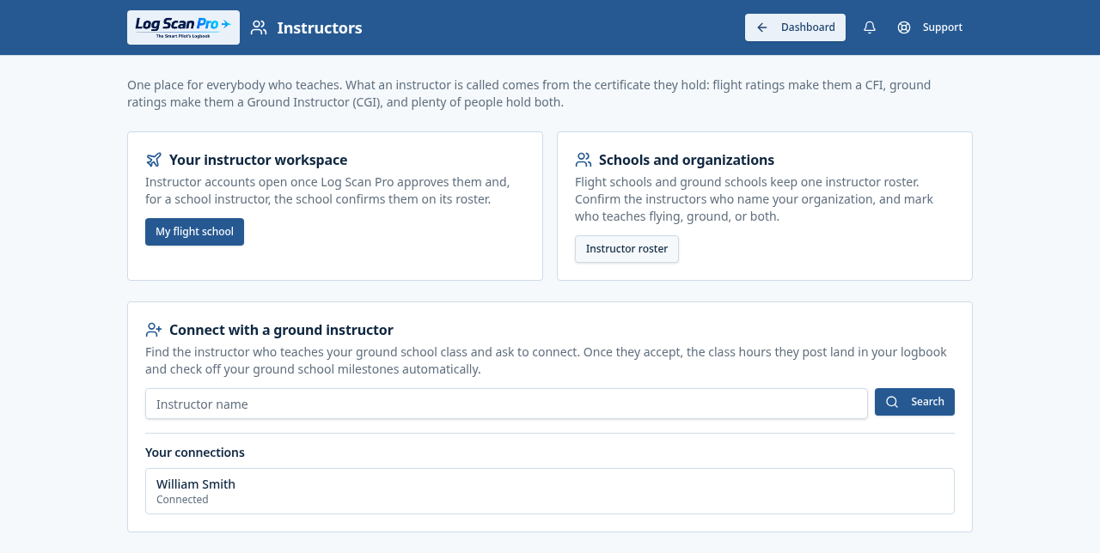Click the add-person icon beside Connect with a ground instructor
The image size is (1100, 553).
pos(154,330)
